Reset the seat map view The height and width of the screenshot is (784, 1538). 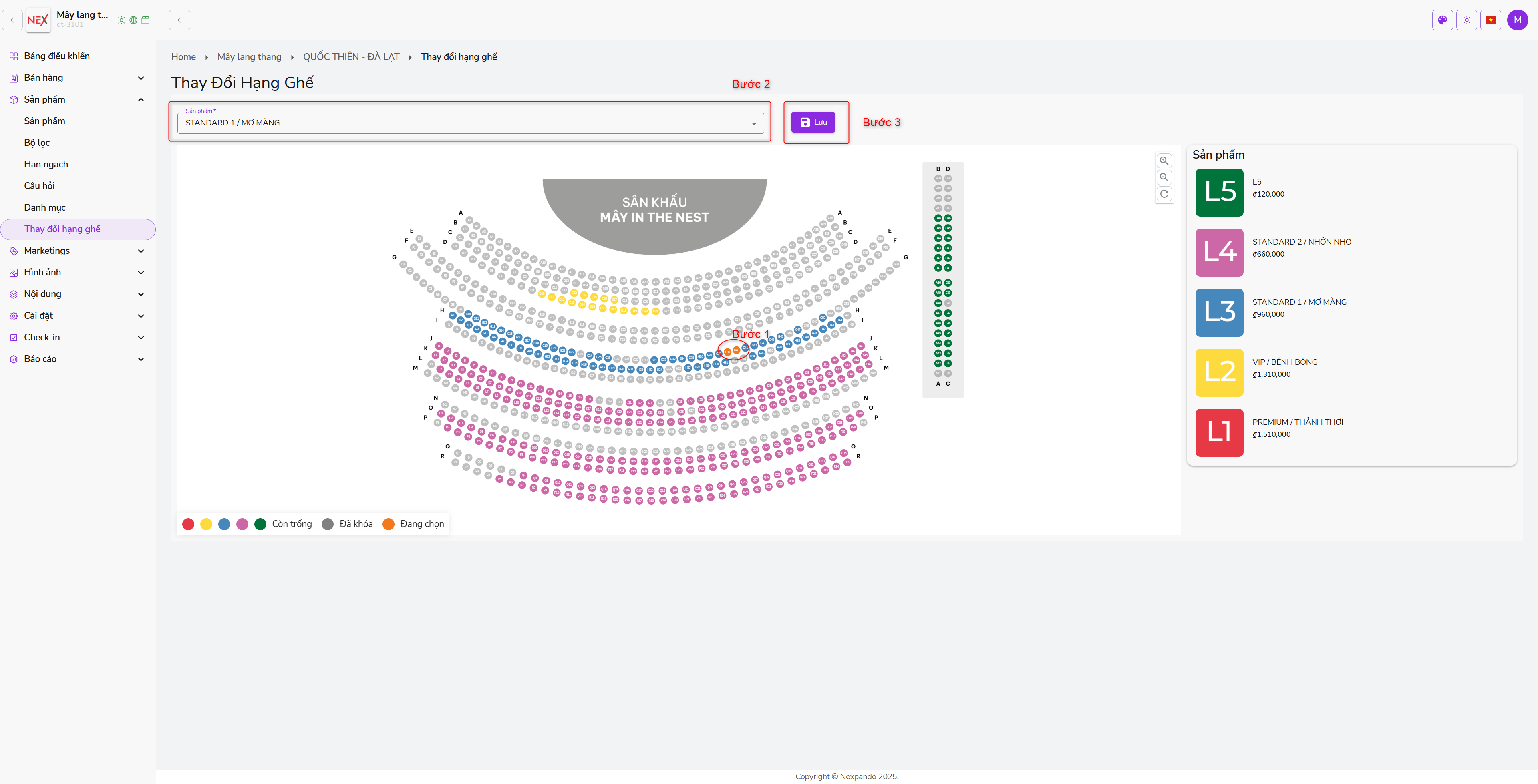(1164, 194)
